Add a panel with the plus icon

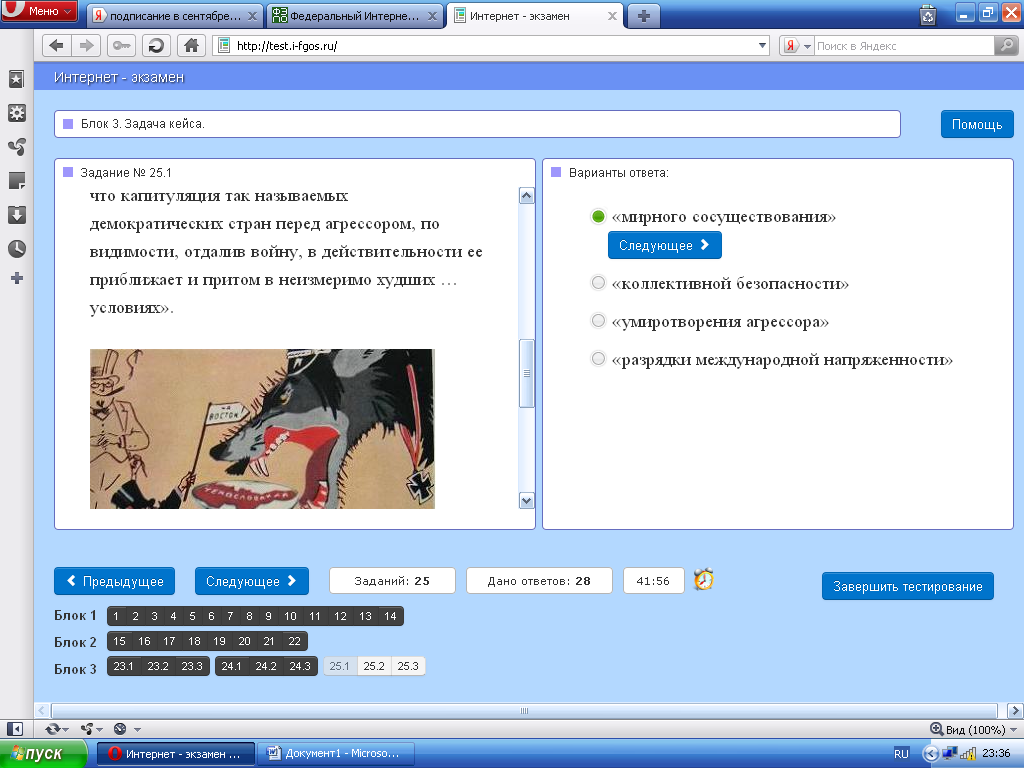click(x=17, y=278)
